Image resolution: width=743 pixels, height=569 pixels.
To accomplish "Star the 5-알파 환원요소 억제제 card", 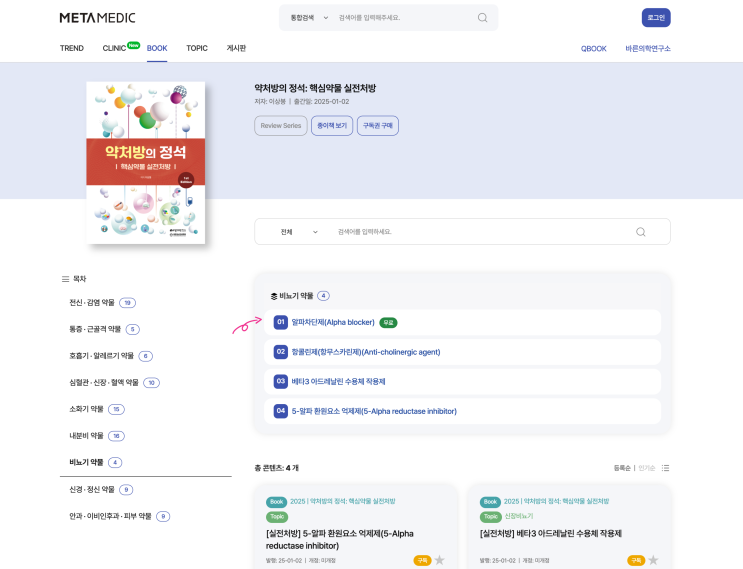I will (440, 560).
